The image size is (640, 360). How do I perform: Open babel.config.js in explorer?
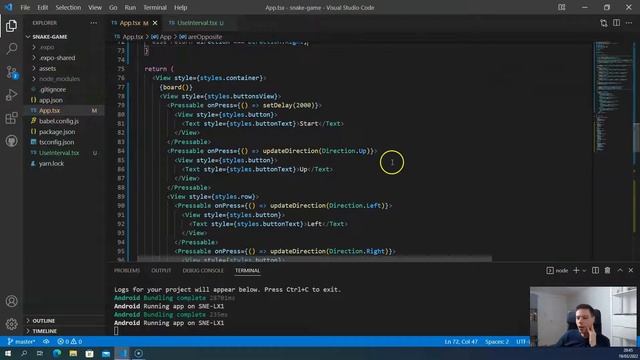(59, 121)
